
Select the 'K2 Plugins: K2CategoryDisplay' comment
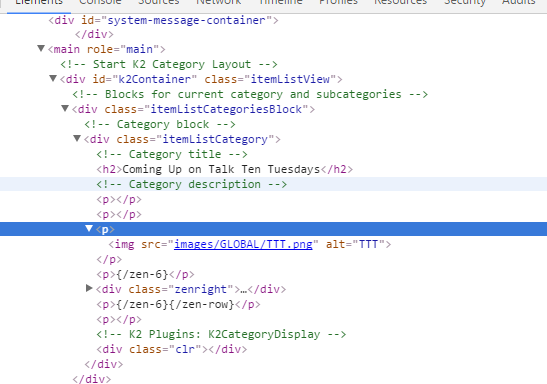pyautogui.click(x=221, y=334)
